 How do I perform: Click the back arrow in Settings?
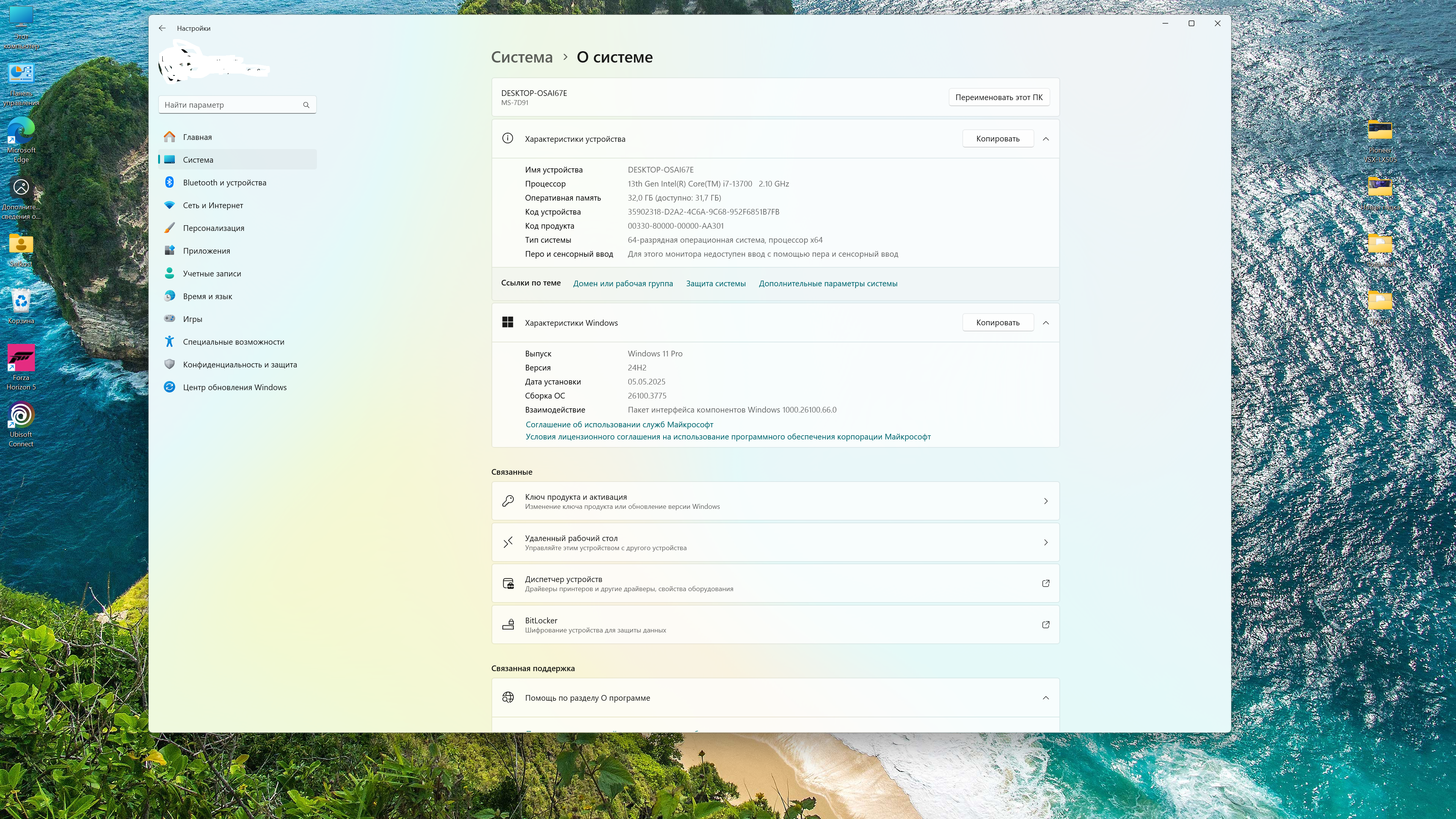[x=162, y=28]
